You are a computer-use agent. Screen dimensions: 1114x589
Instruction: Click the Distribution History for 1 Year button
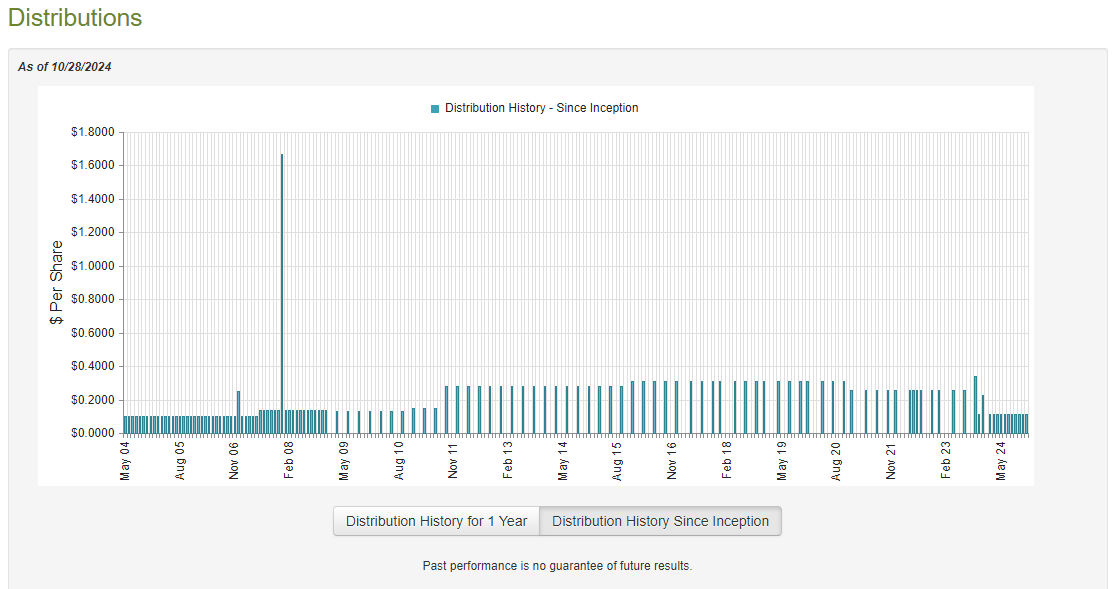[x=436, y=521]
